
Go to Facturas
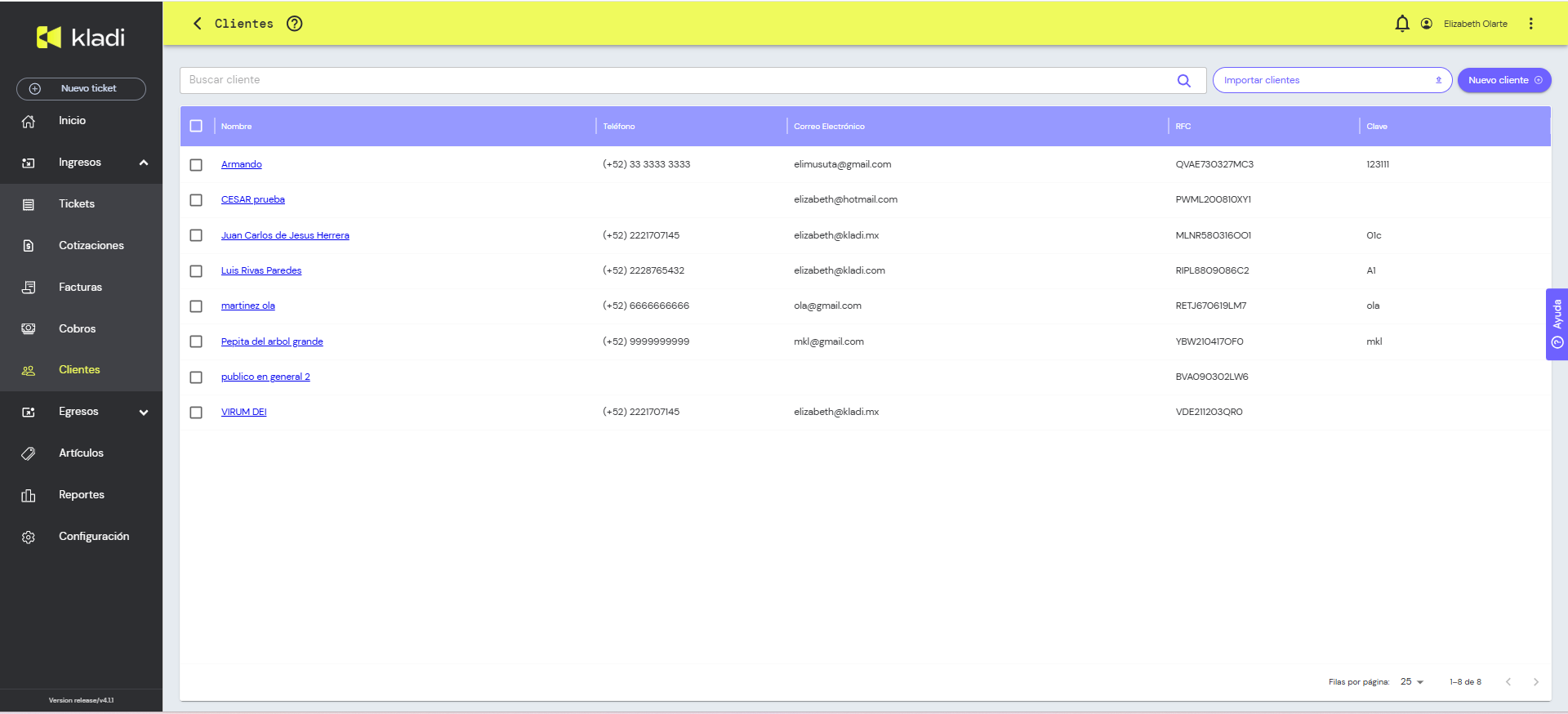coord(81,288)
